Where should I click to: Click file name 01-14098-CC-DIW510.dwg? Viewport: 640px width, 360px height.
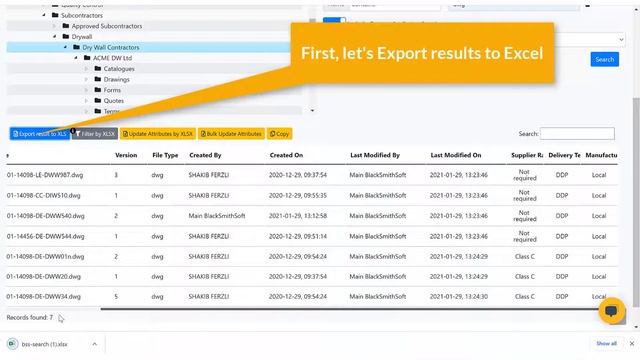[x=44, y=196]
